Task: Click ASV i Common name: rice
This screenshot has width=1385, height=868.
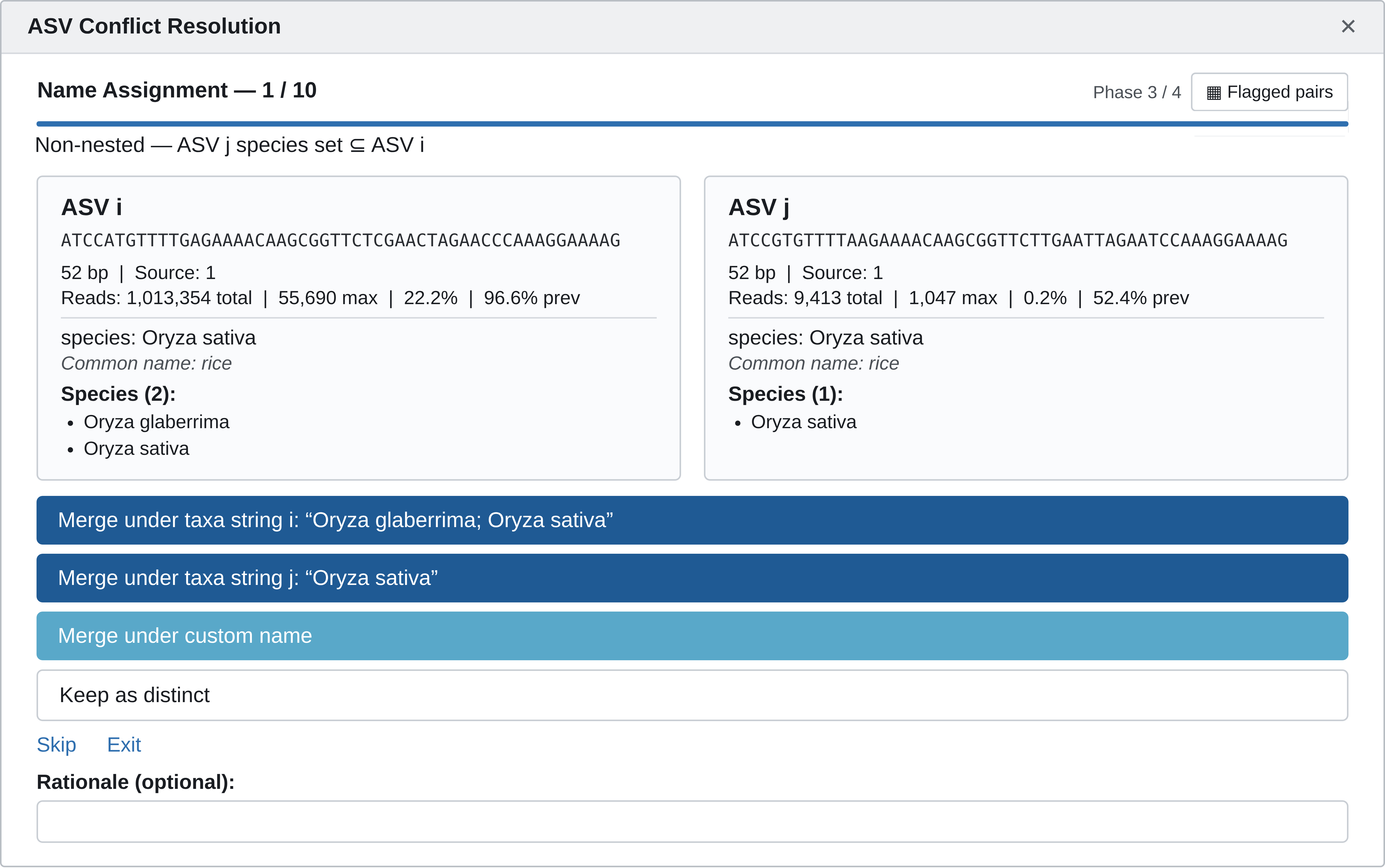Action: [x=146, y=363]
